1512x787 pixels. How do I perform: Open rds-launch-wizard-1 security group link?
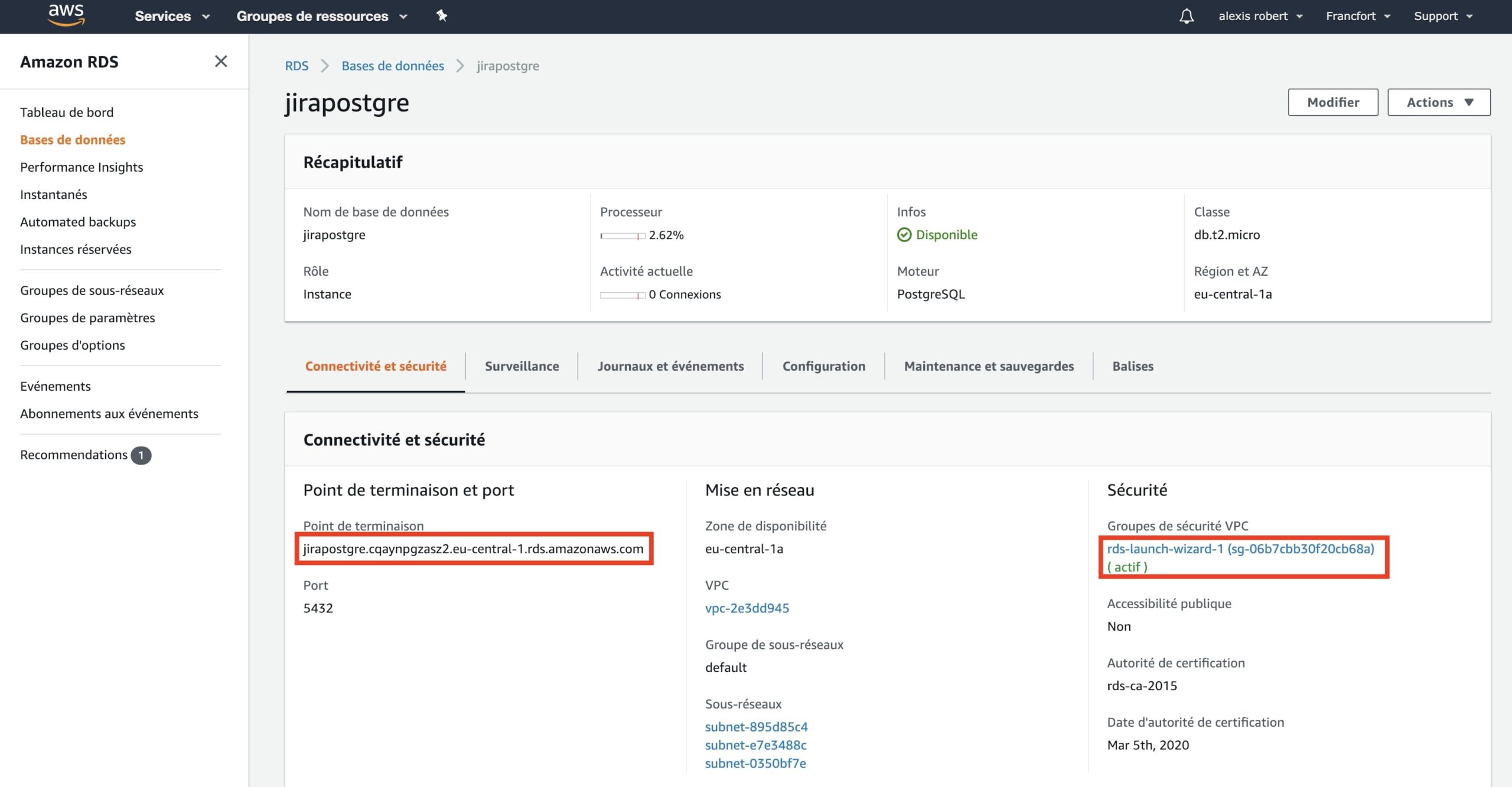tap(1241, 549)
